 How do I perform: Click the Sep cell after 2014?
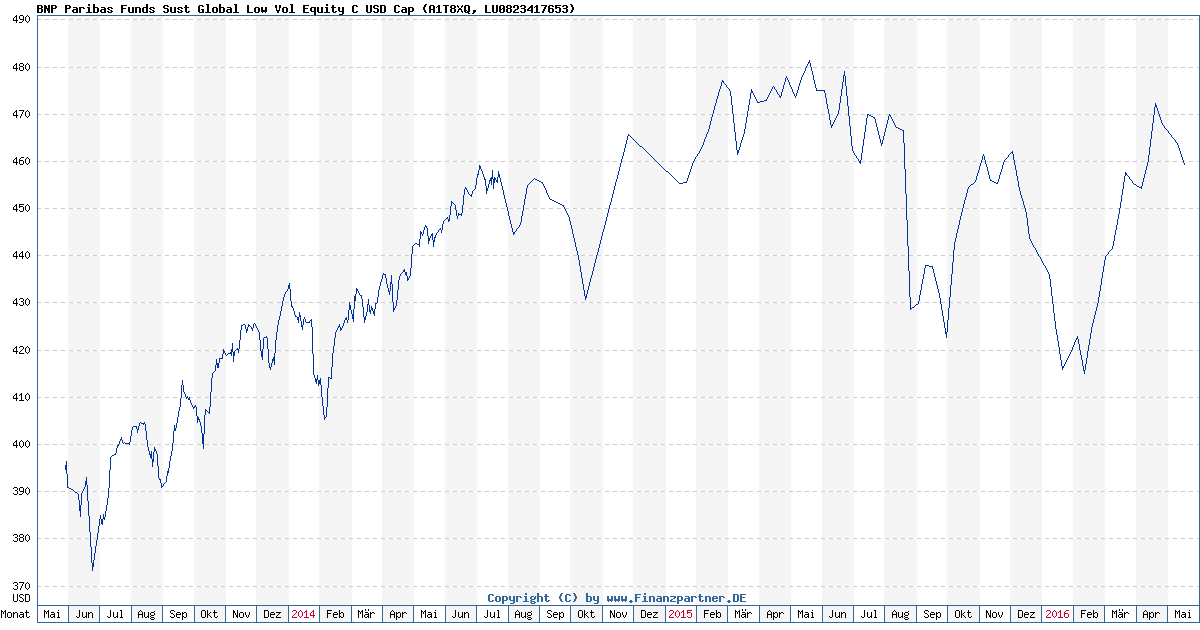click(x=554, y=615)
